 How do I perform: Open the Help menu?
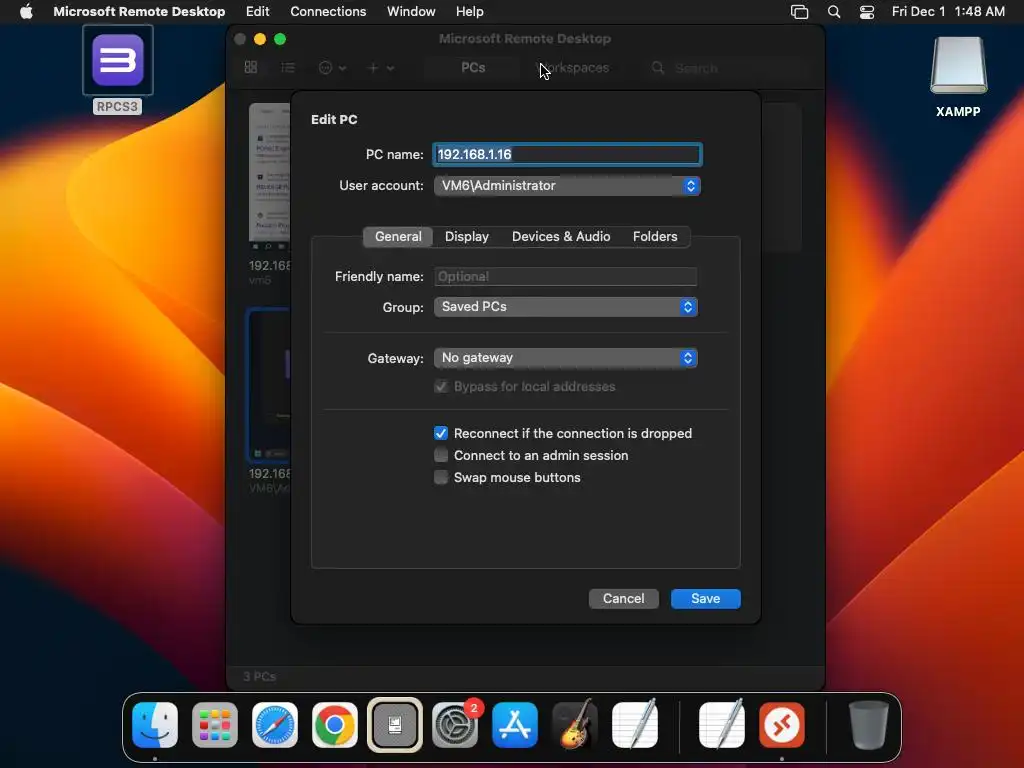click(470, 11)
